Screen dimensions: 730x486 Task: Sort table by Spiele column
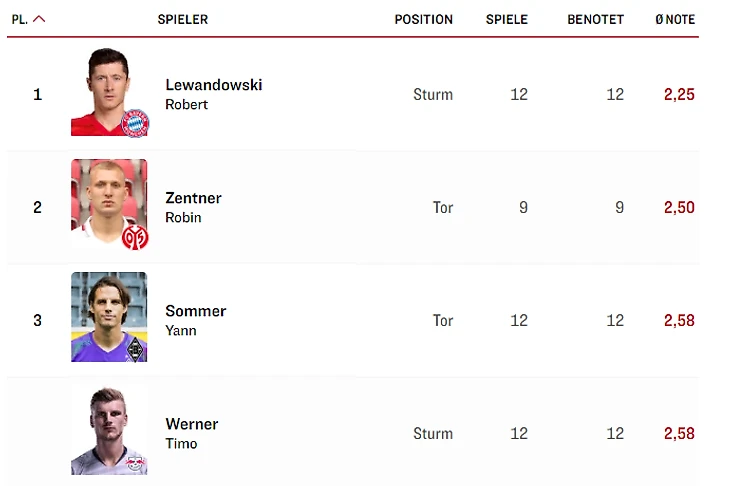click(506, 19)
